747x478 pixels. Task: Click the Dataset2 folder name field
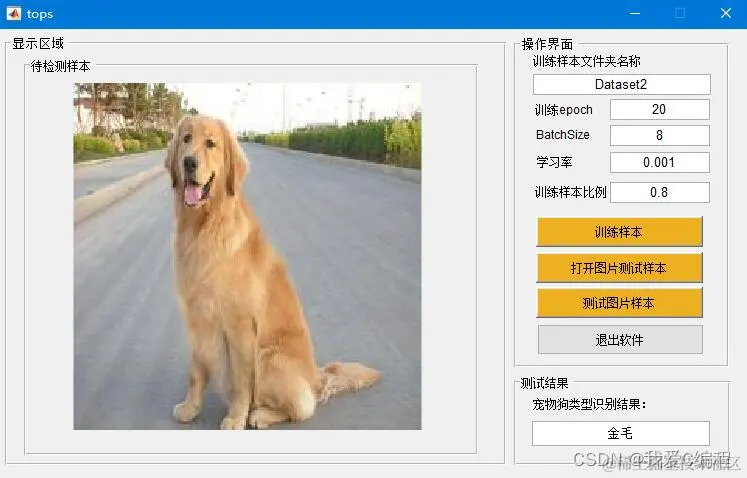click(x=621, y=85)
